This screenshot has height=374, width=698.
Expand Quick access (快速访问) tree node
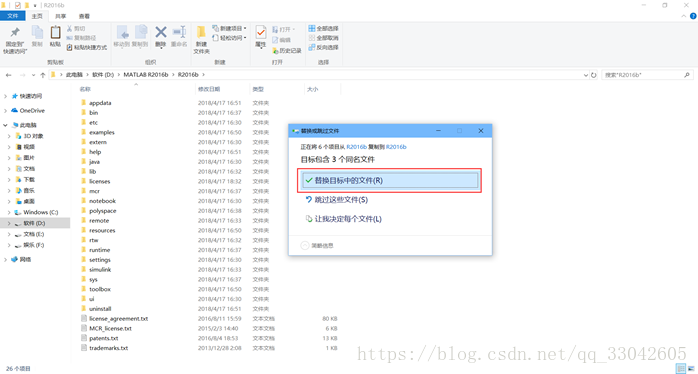click(x=5, y=96)
